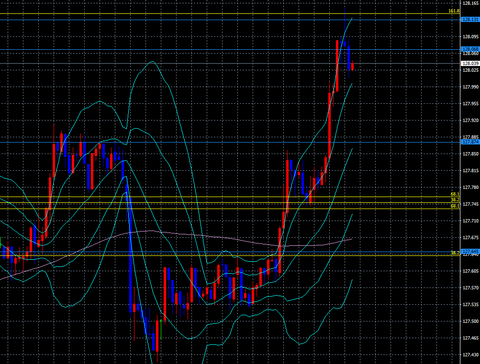The image size is (480, 364).
Task: Click the green candle at chart's left edge
Action: (1, 242)
